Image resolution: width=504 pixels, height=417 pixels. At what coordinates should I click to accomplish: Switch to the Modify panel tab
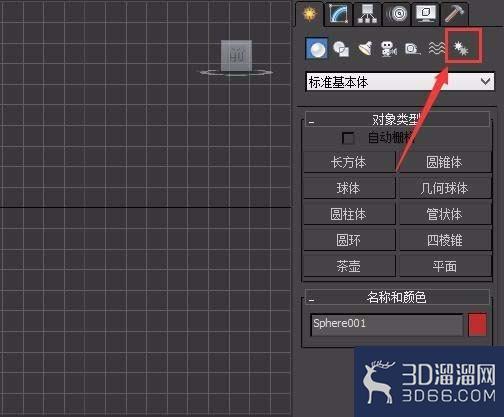pos(340,14)
